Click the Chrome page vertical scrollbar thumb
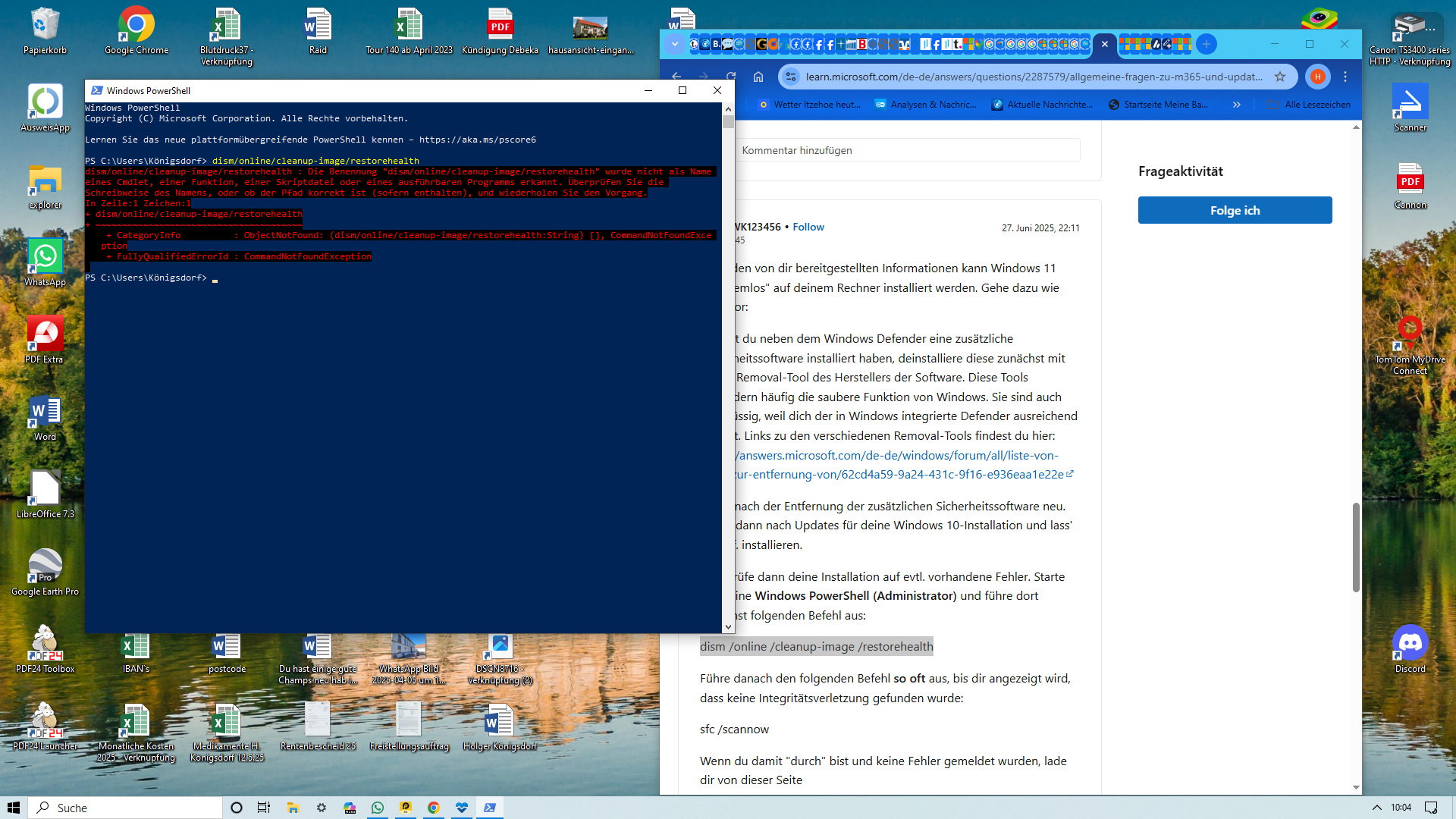The height and width of the screenshot is (819, 1456). [1356, 547]
